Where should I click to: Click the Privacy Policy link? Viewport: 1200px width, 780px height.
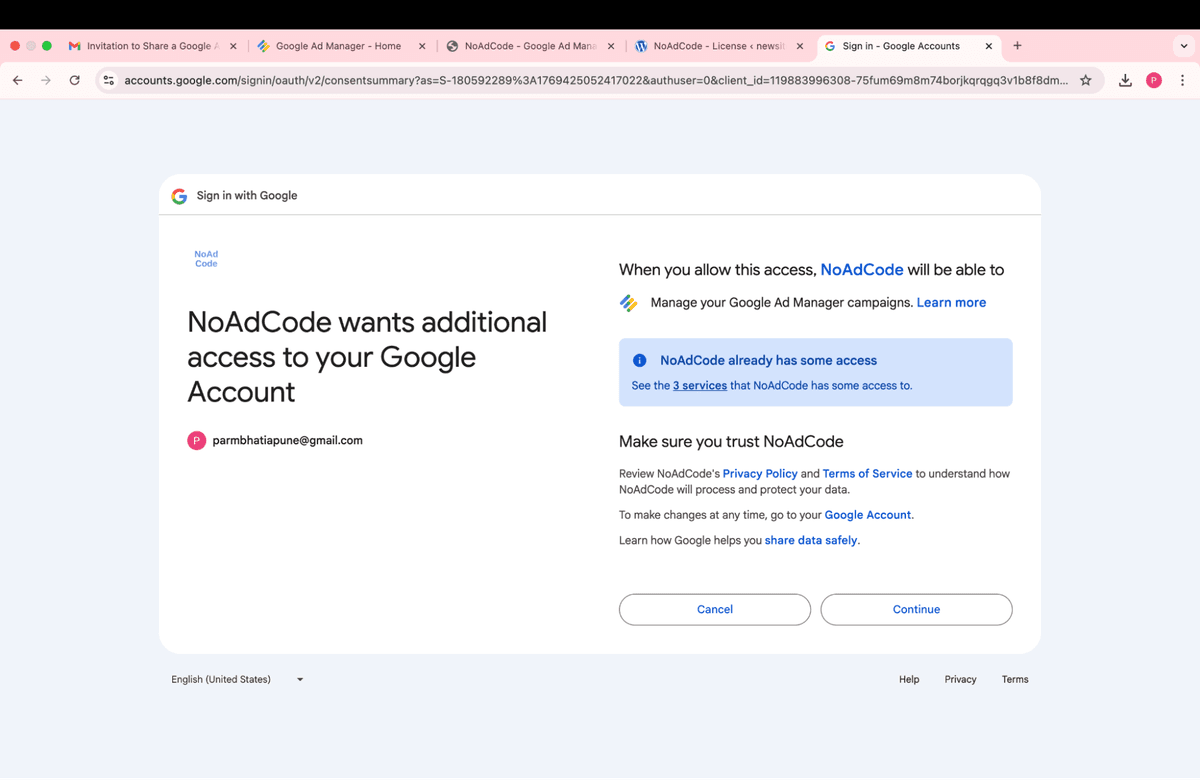pos(759,473)
